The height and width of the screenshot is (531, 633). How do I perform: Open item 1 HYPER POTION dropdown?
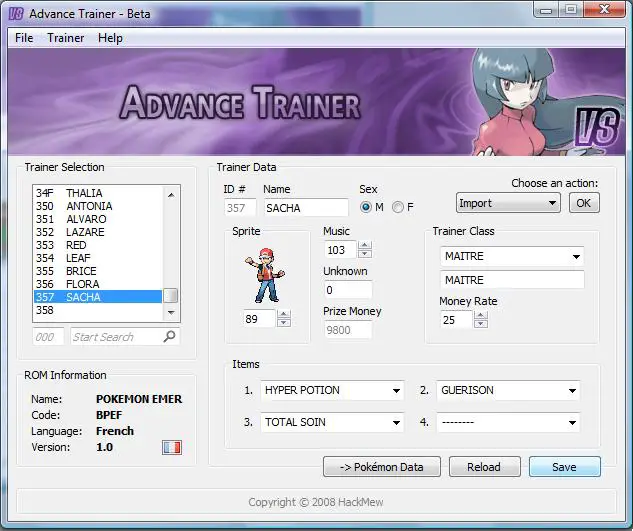[332, 390]
